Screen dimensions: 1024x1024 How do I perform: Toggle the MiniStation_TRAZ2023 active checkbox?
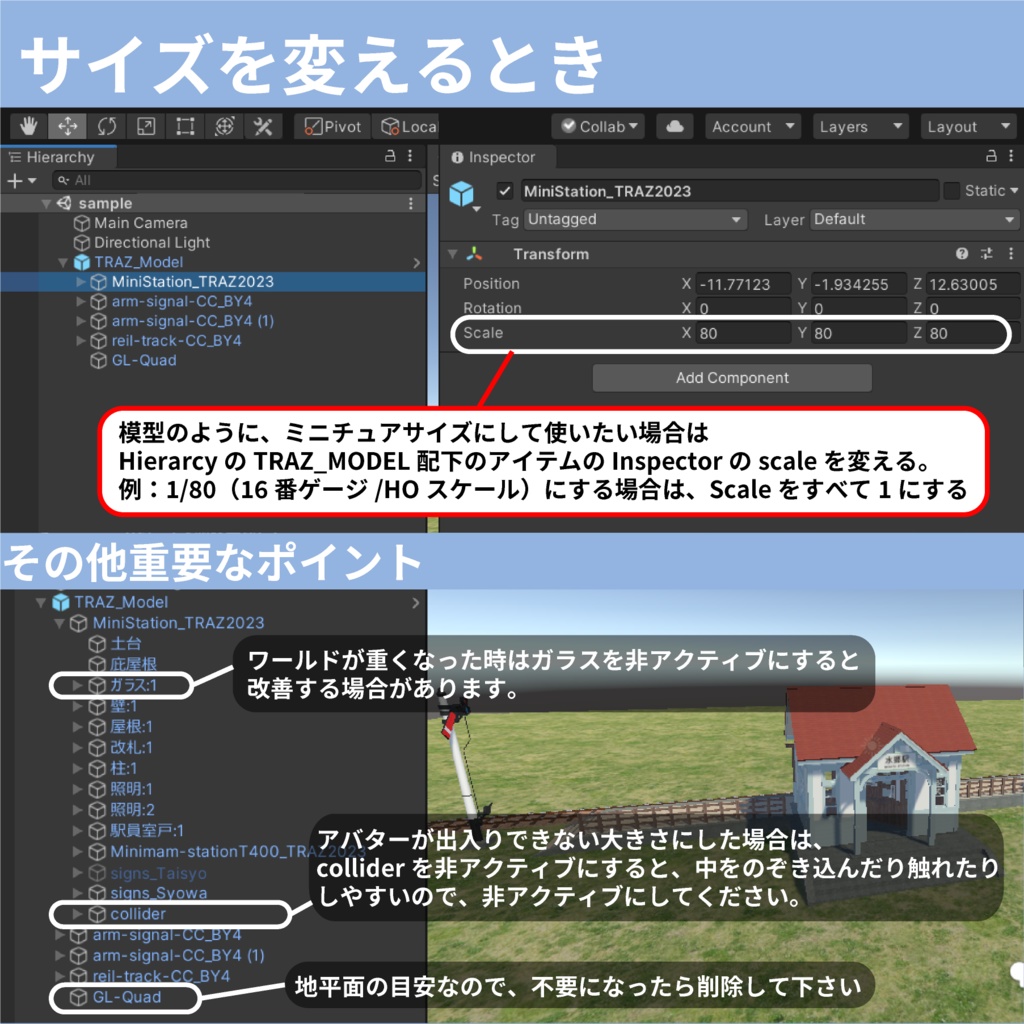(504, 191)
